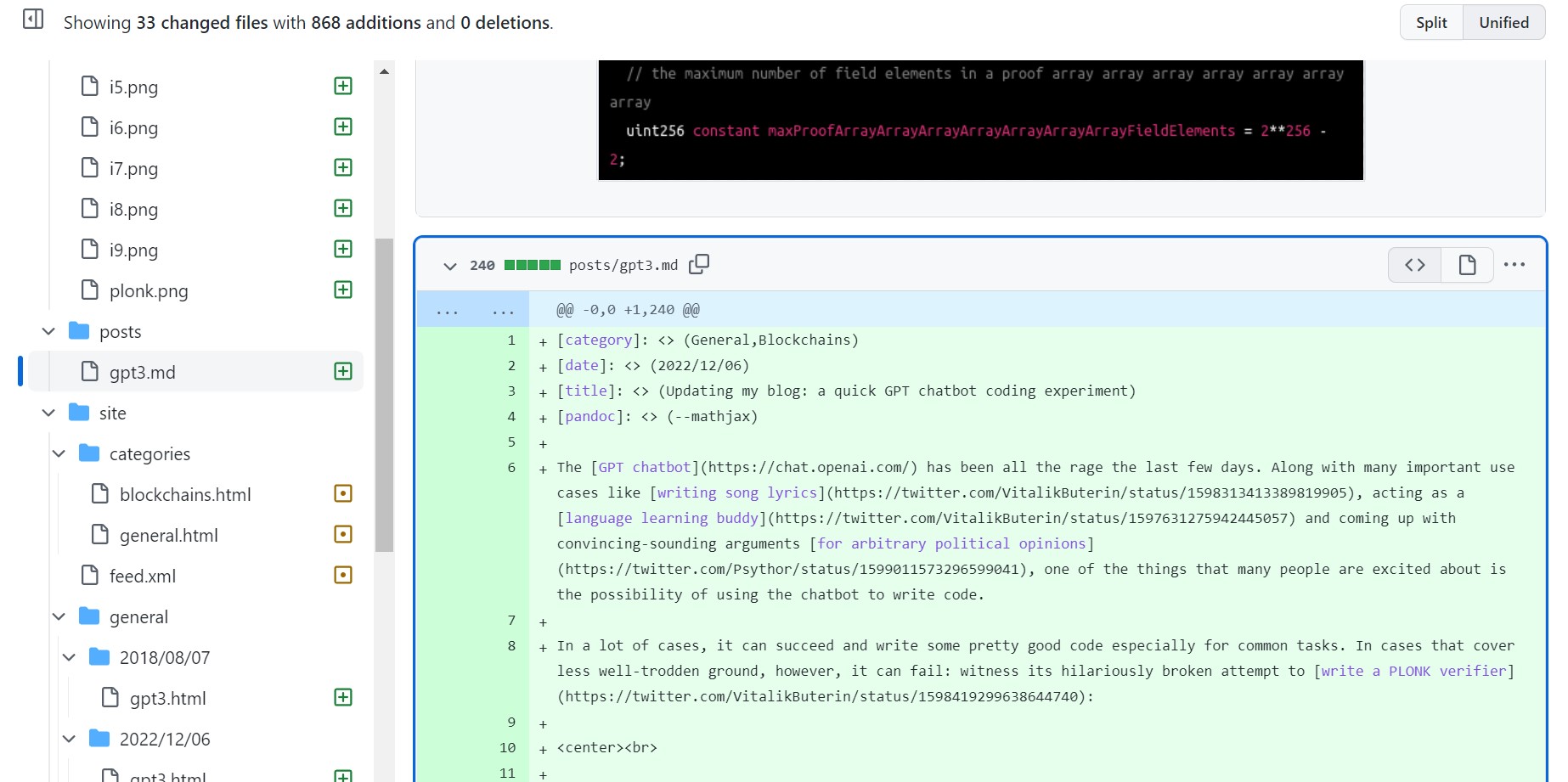Viewport: 1568px width, 782px height.
Task: Expand the diff for i5.png
Action: click(x=342, y=85)
